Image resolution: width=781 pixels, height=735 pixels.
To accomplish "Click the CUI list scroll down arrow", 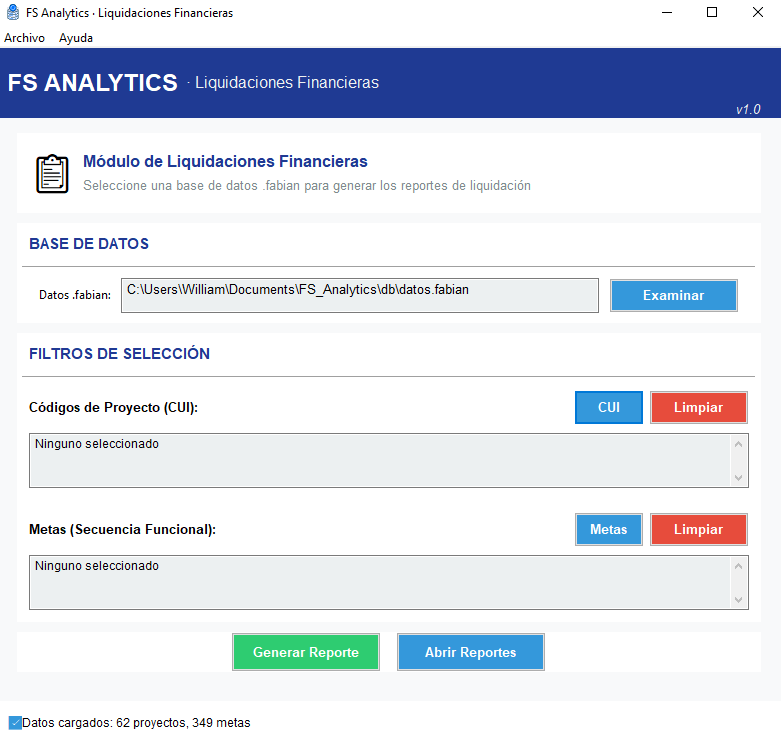I will pos(738,478).
